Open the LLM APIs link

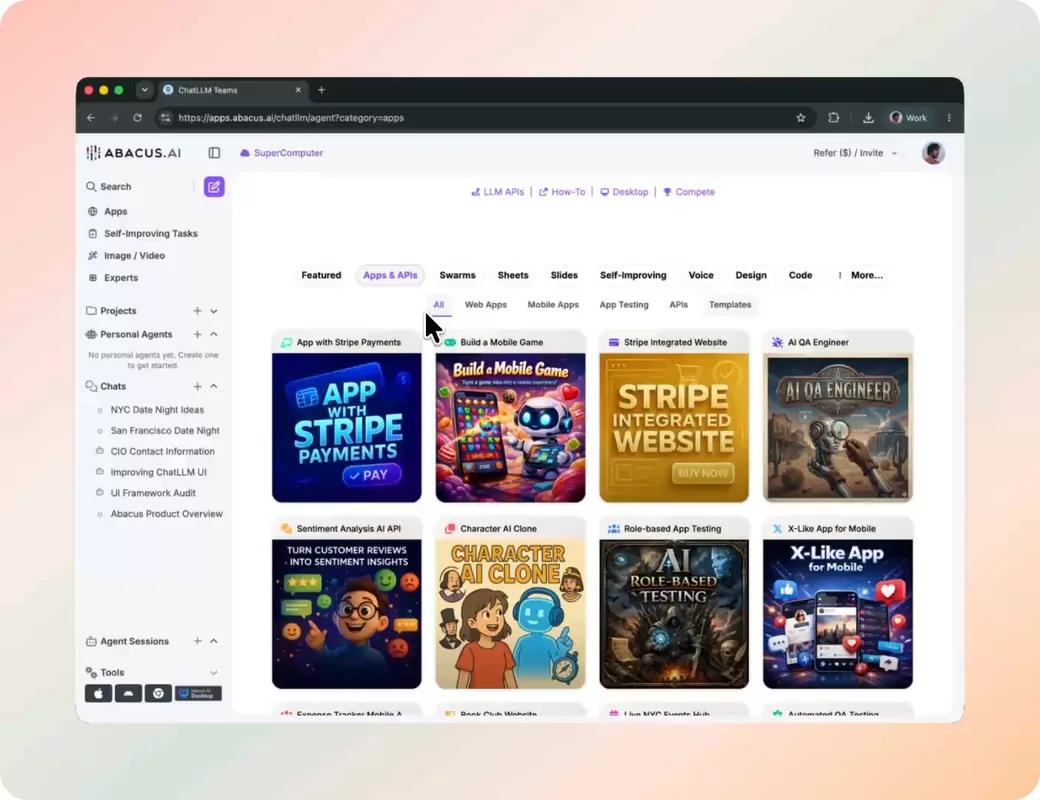[x=497, y=192]
